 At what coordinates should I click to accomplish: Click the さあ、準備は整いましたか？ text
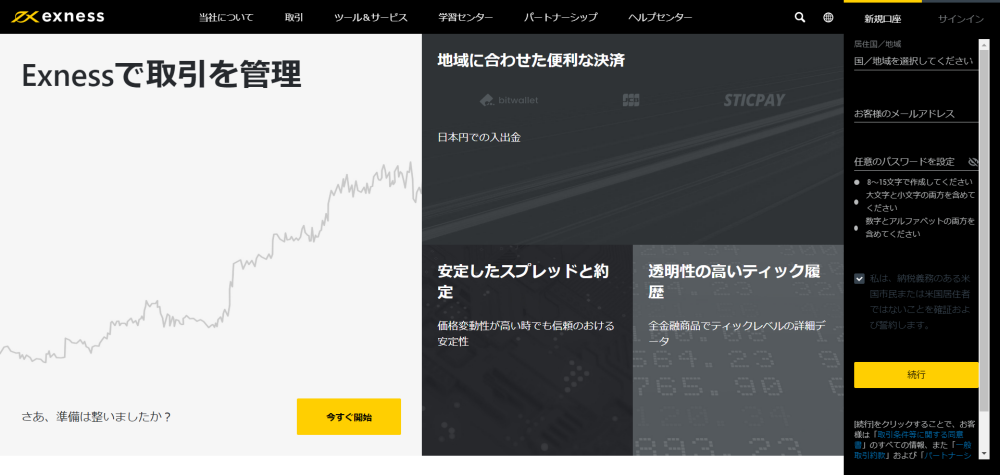(96, 417)
